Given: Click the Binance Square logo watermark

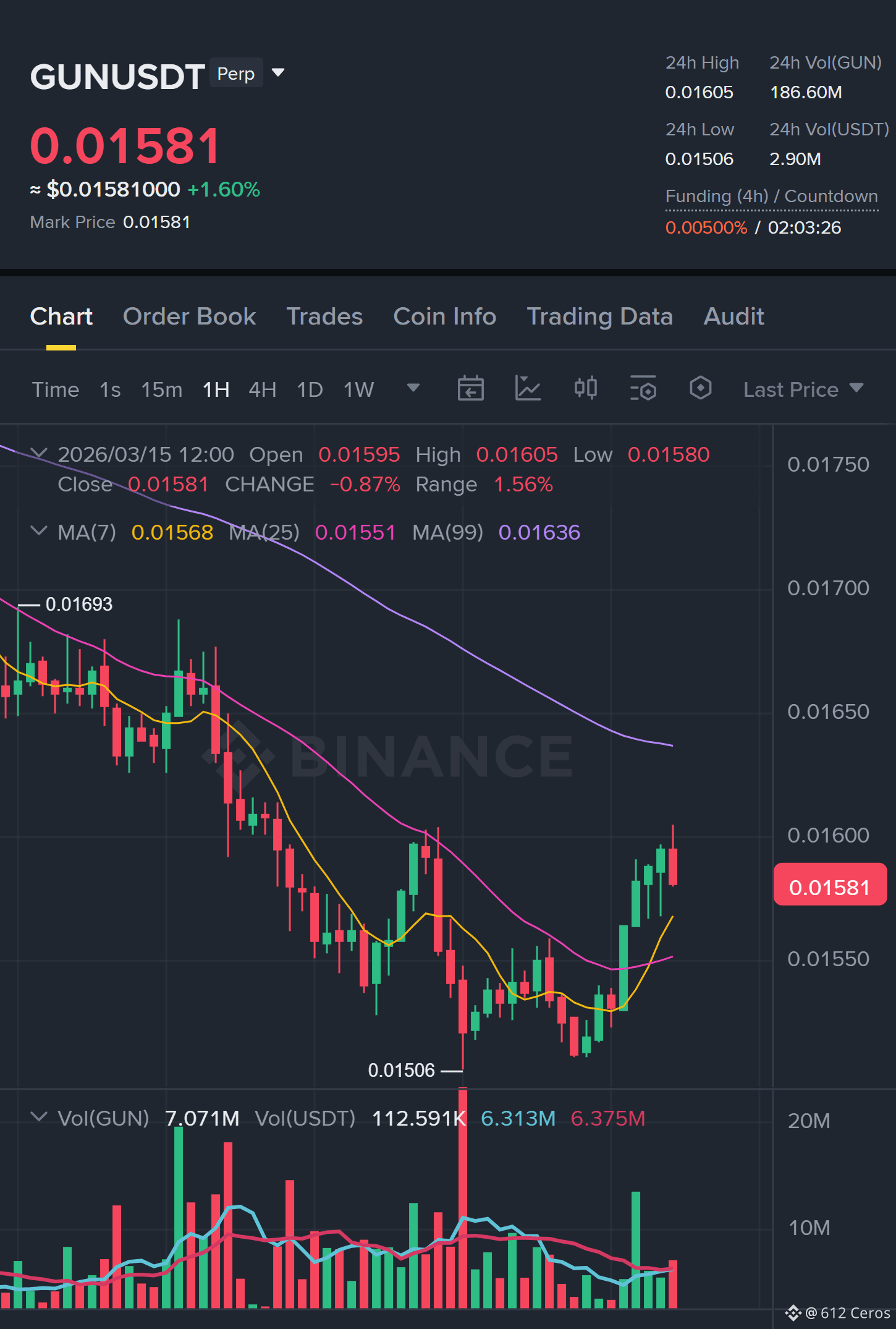Looking at the screenshot, I should point(793,1313).
